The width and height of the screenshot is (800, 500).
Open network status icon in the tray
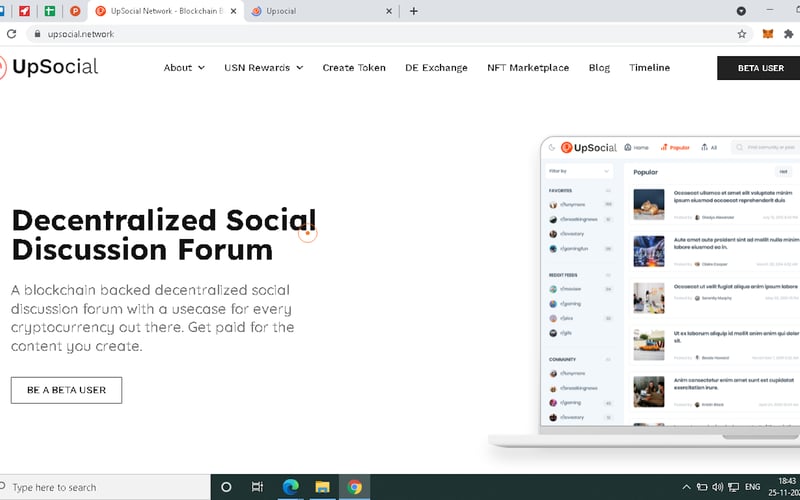pos(733,487)
